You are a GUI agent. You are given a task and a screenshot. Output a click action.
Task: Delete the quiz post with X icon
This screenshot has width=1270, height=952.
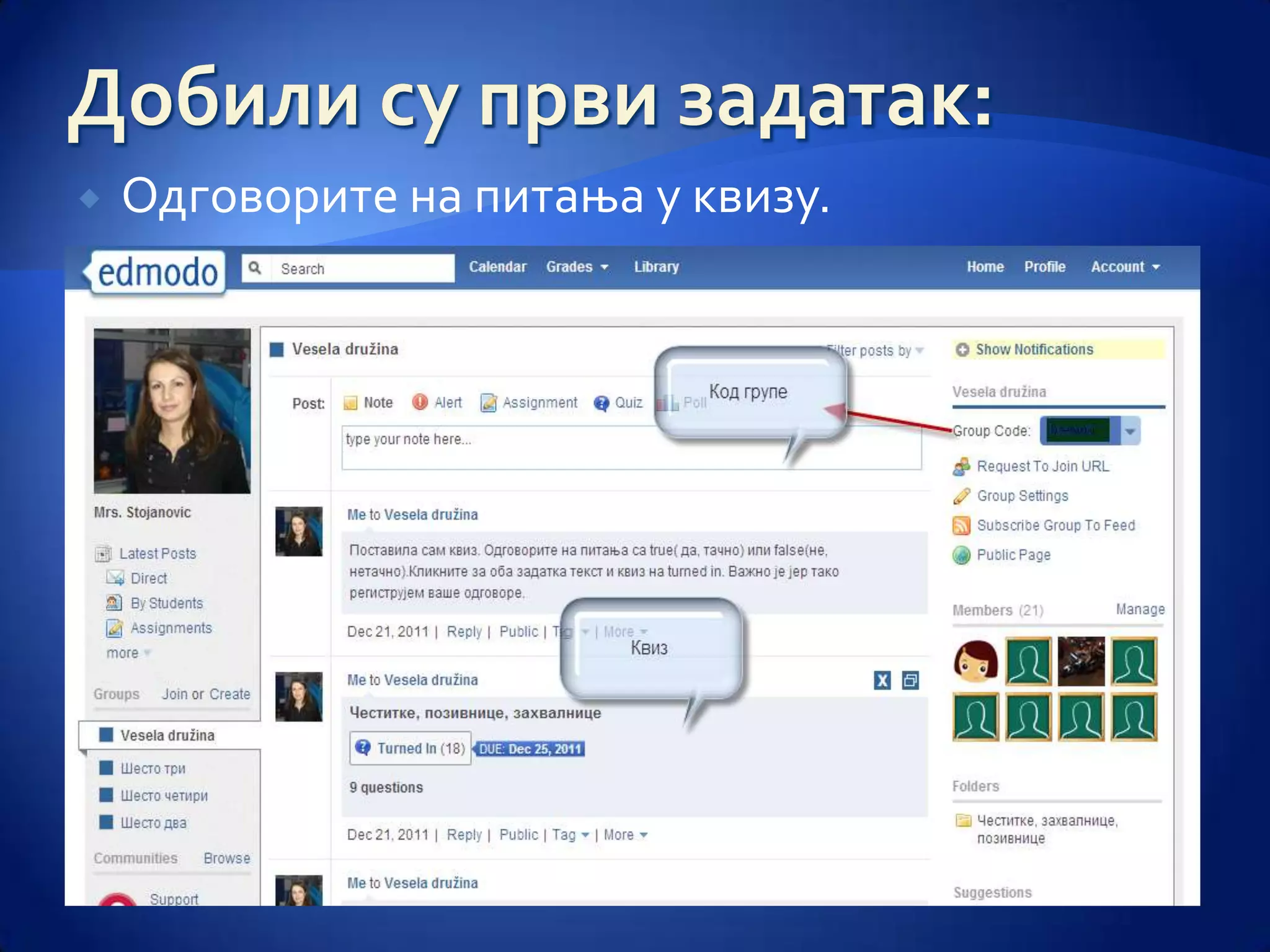(882, 681)
